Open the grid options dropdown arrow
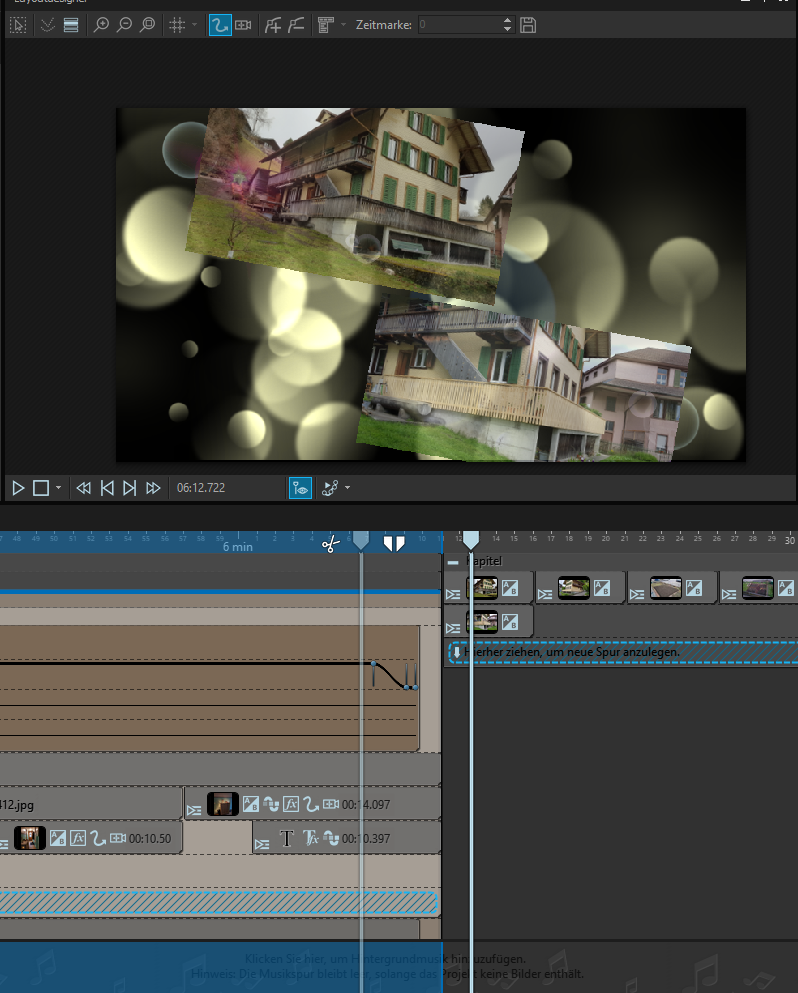The width and height of the screenshot is (798, 993). click(x=195, y=25)
